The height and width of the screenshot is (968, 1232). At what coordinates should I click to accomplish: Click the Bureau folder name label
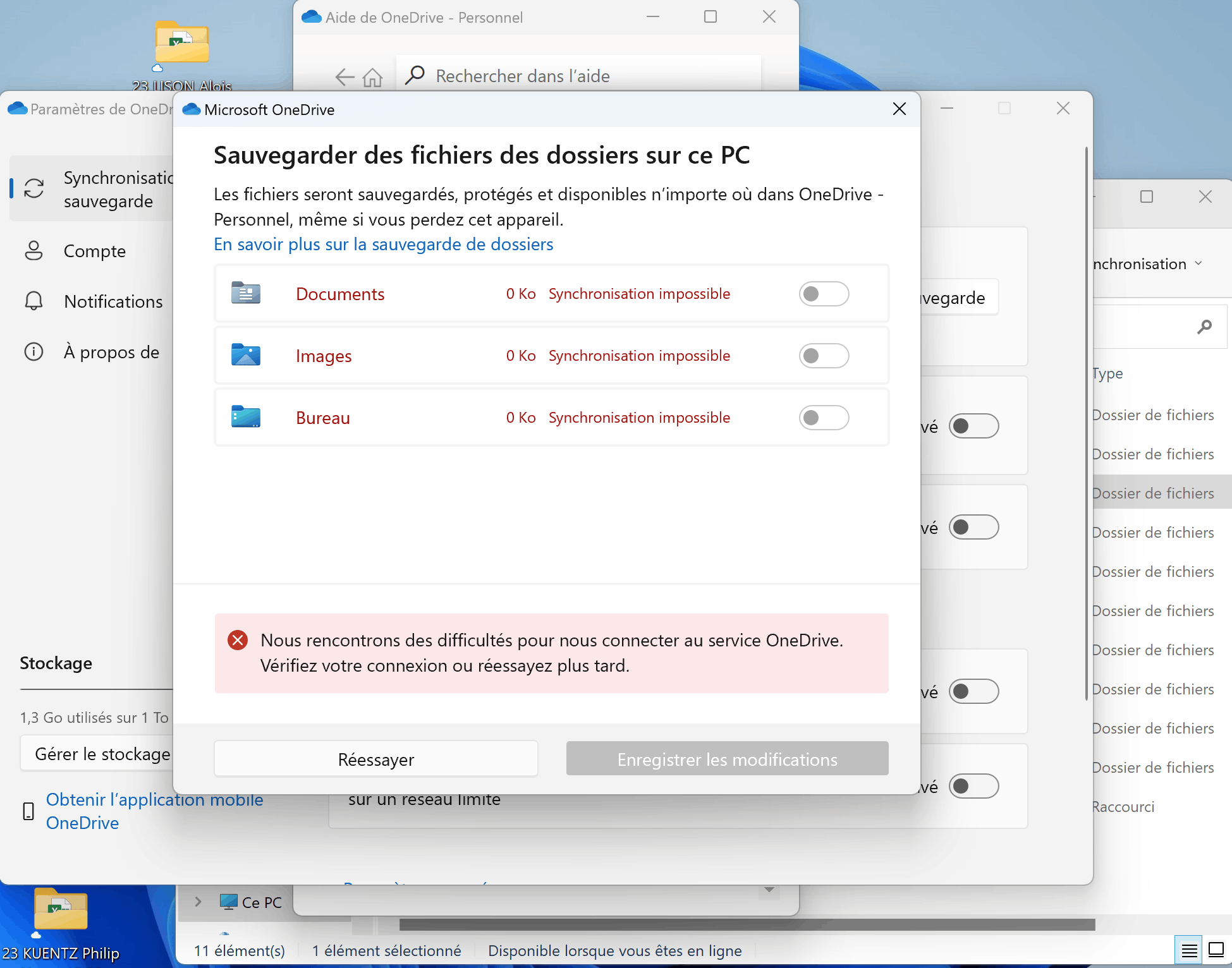[x=323, y=418]
